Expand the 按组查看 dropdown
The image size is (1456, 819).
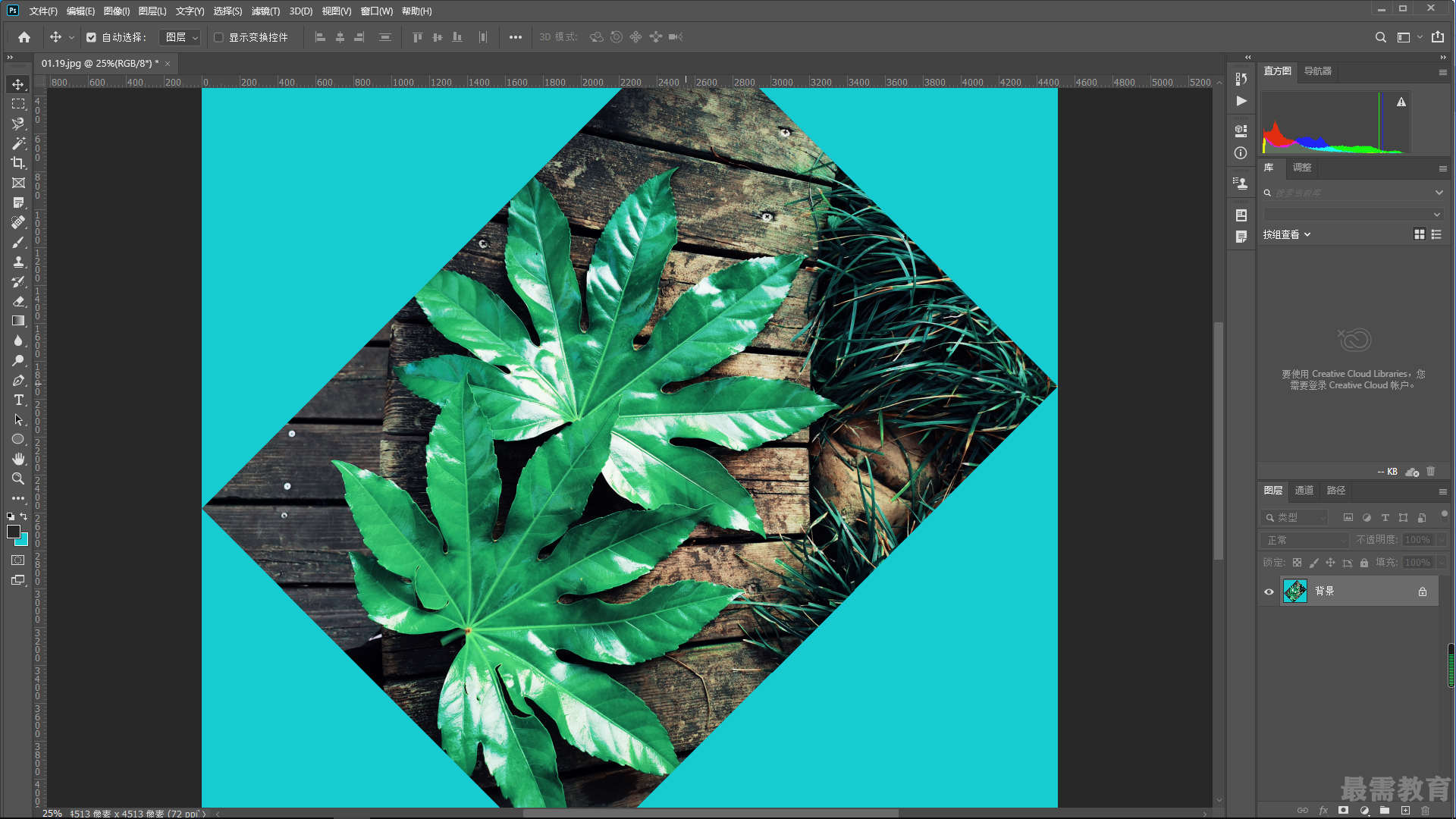click(1287, 235)
